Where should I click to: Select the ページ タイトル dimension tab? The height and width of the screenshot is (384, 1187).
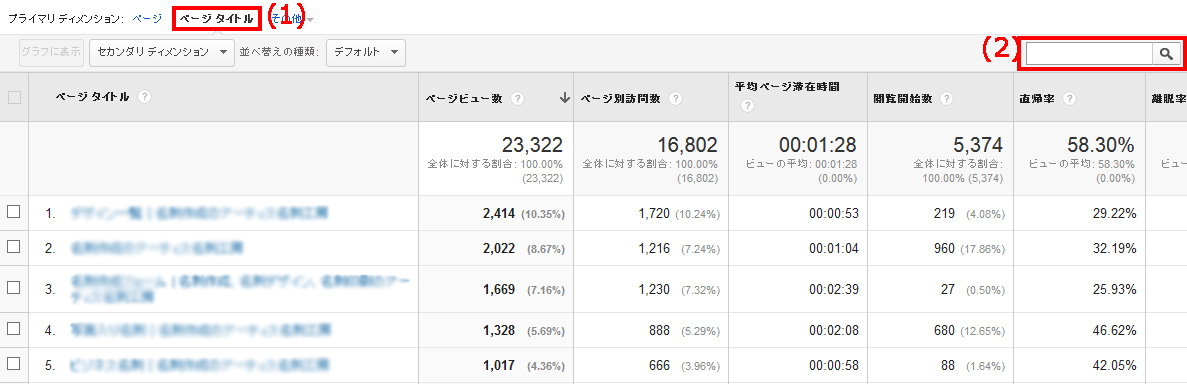click(217, 17)
